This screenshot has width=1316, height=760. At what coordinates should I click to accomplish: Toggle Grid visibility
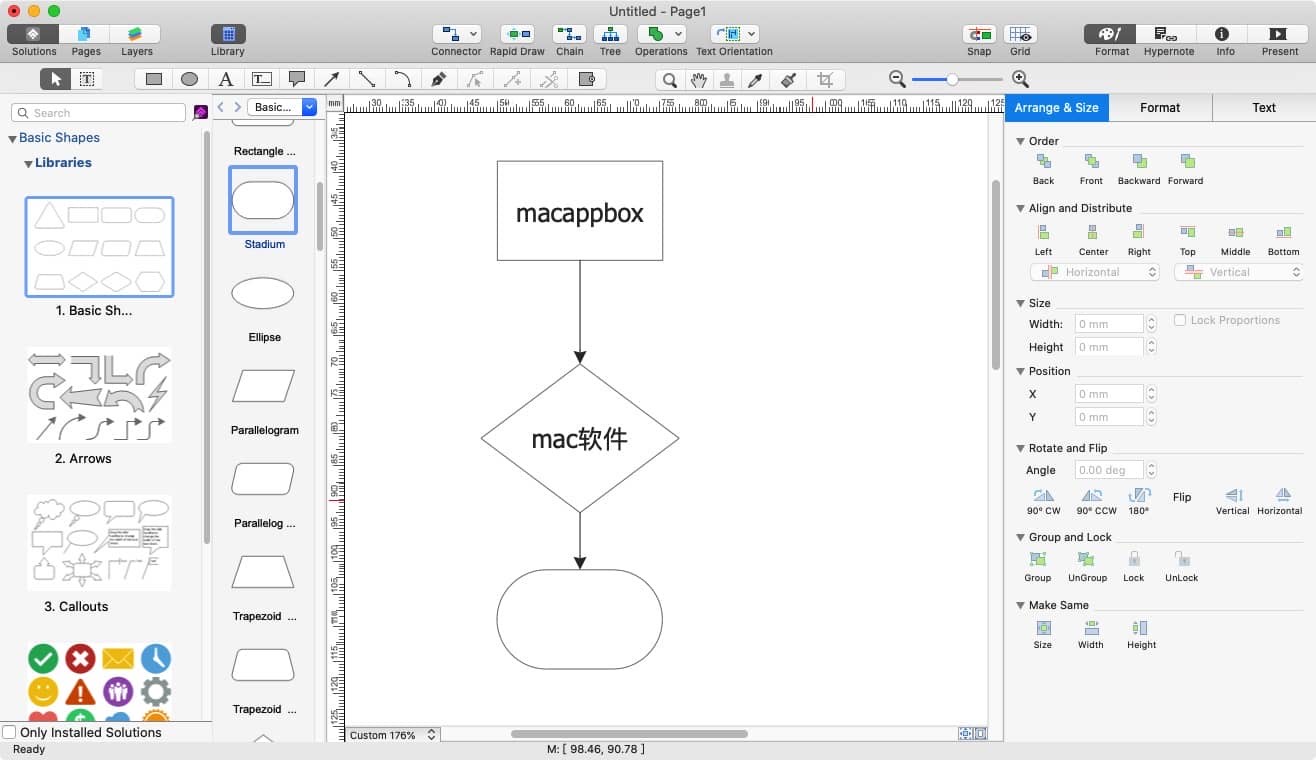(x=1020, y=34)
